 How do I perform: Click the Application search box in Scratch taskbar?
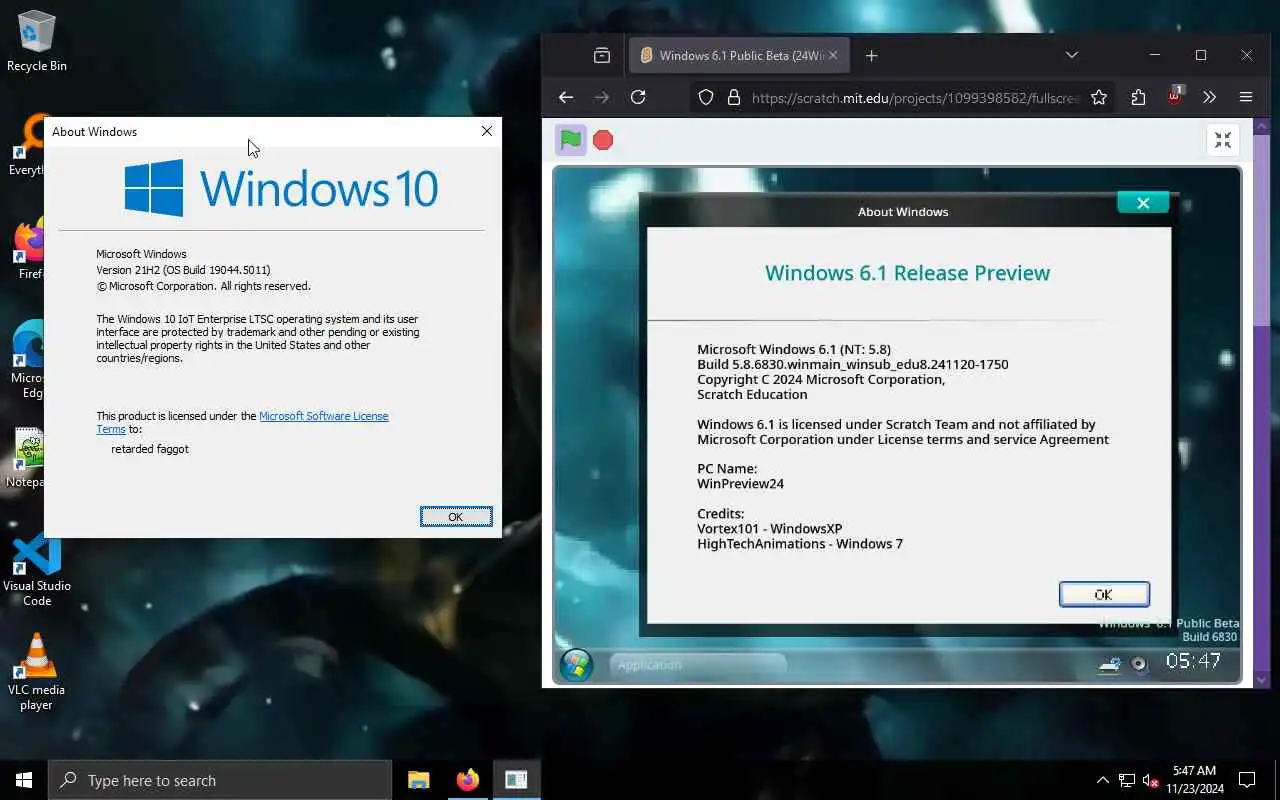click(x=697, y=665)
